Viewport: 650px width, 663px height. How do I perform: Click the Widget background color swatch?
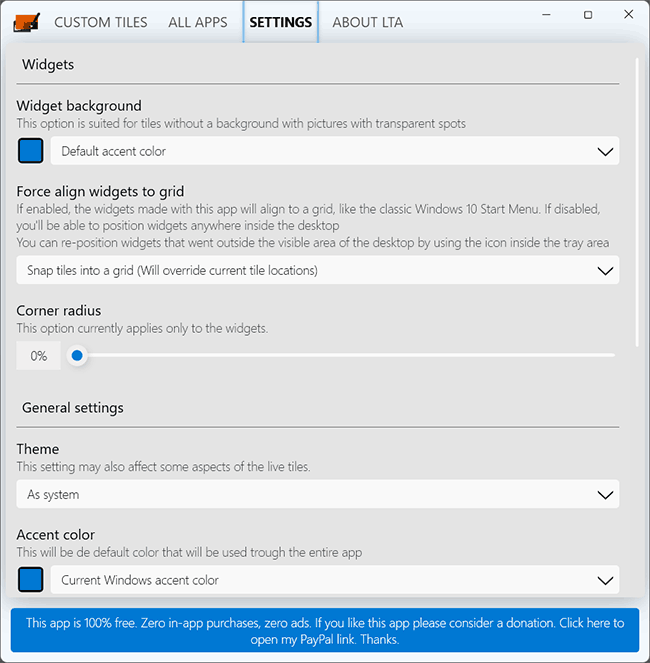point(30,151)
